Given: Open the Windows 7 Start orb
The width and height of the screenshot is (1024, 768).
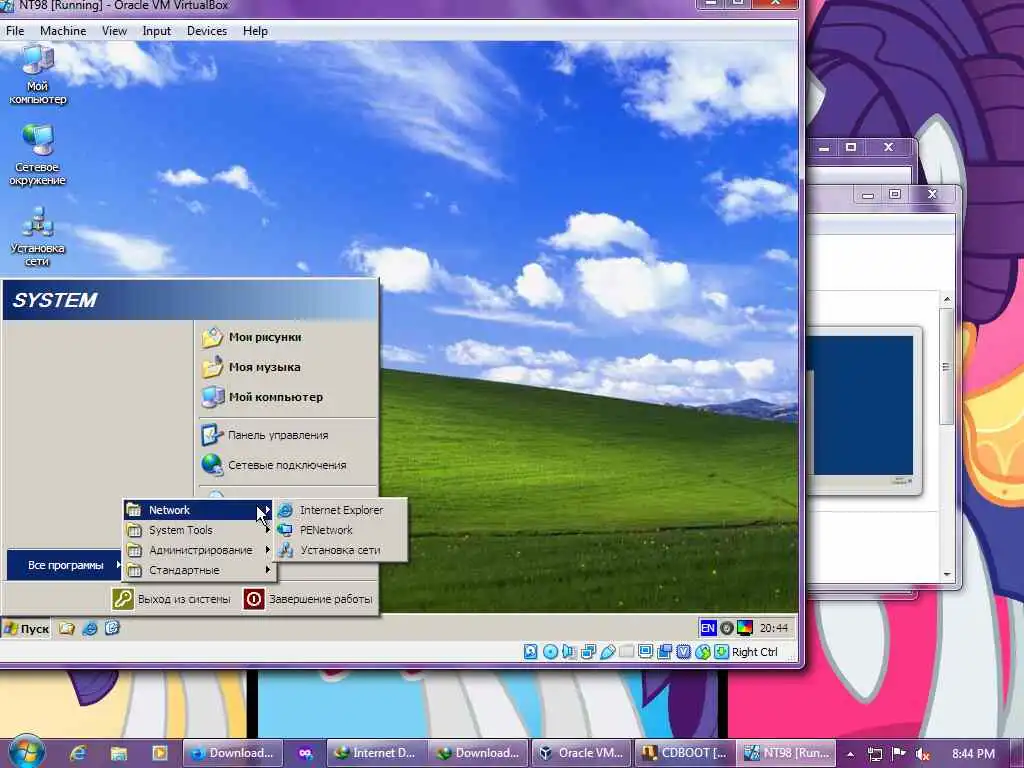Looking at the screenshot, I should (x=25, y=752).
